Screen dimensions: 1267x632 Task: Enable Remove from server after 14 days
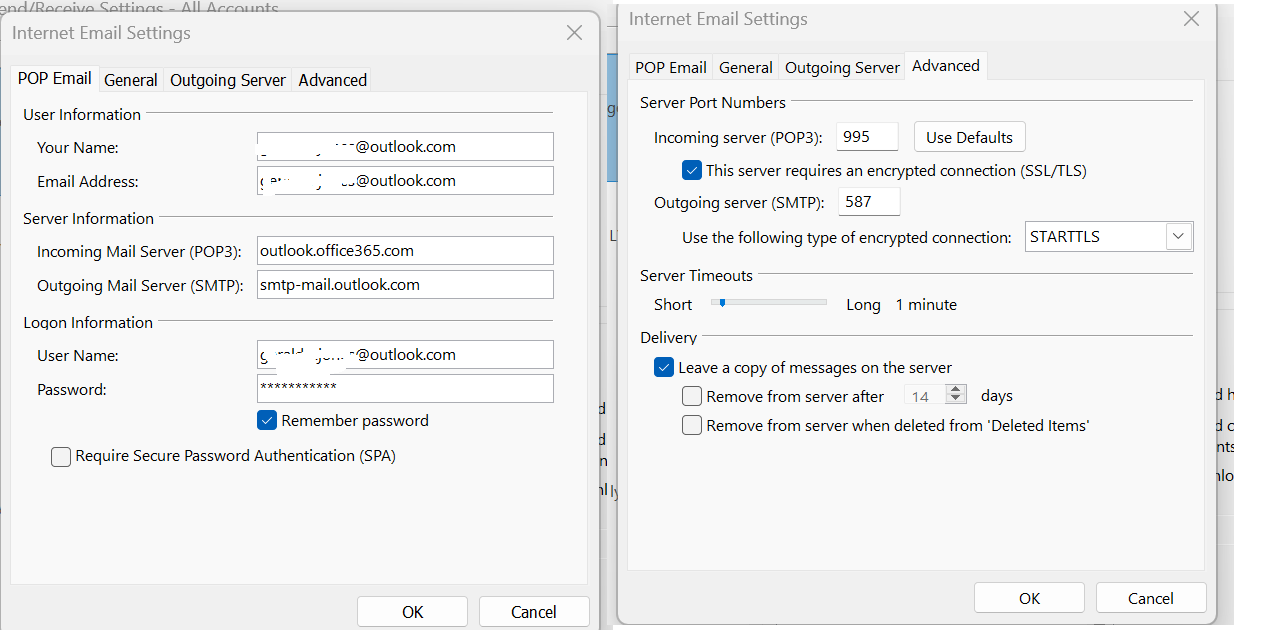(691, 396)
